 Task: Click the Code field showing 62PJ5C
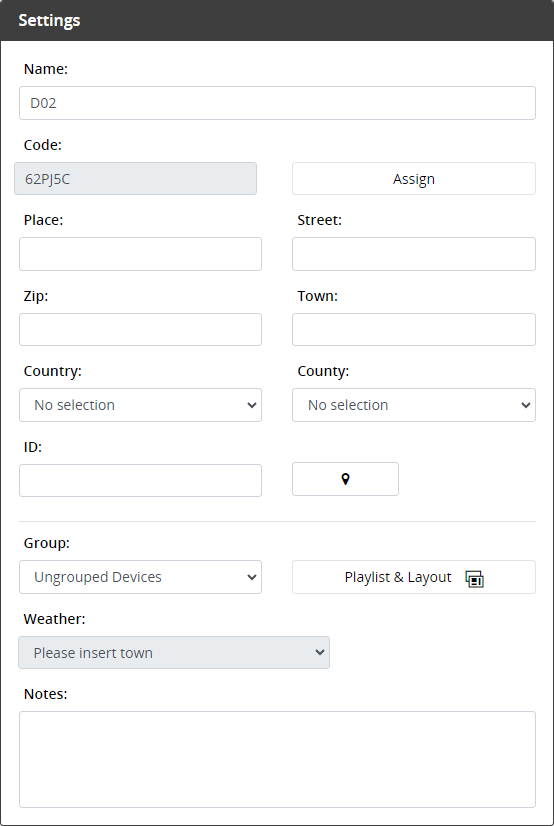(x=135, y=179)
